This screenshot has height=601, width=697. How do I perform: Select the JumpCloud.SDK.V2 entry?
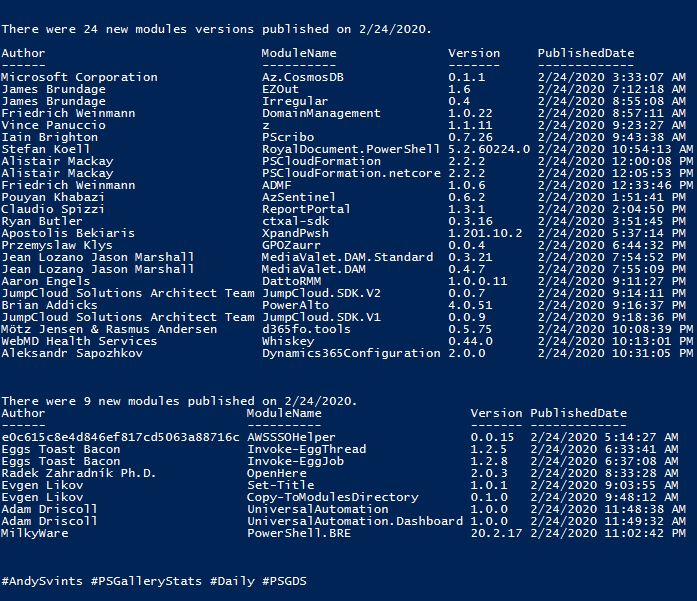321,293
